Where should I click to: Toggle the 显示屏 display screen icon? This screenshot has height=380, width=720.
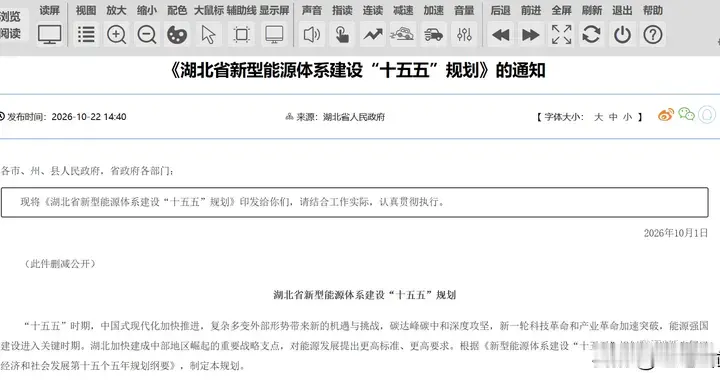[x=274, y=34]
